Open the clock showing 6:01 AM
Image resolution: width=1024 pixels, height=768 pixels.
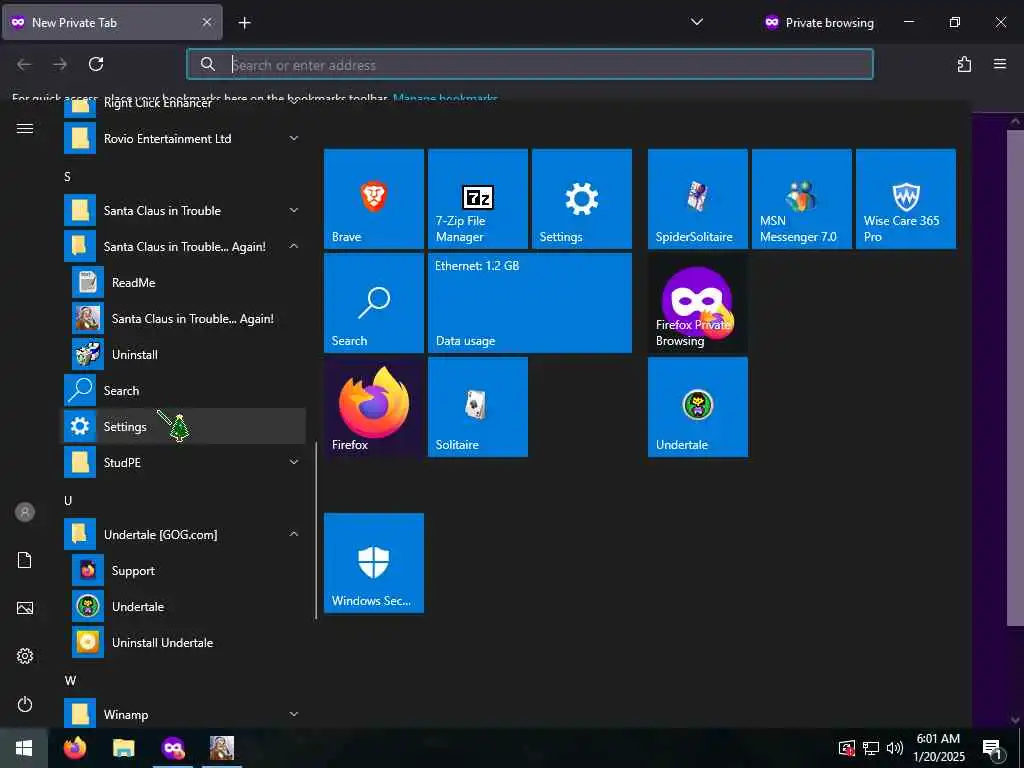coord(938,748)
